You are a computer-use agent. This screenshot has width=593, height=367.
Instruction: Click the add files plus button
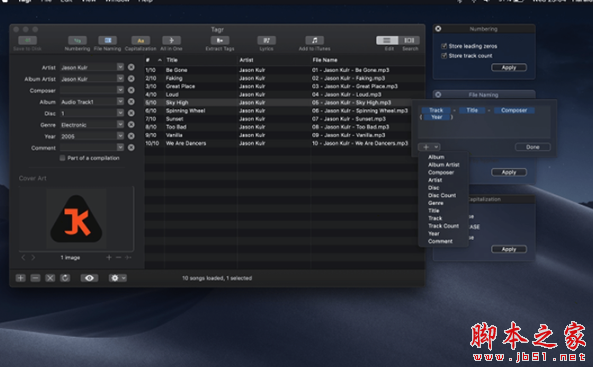(x=20, y=278)
